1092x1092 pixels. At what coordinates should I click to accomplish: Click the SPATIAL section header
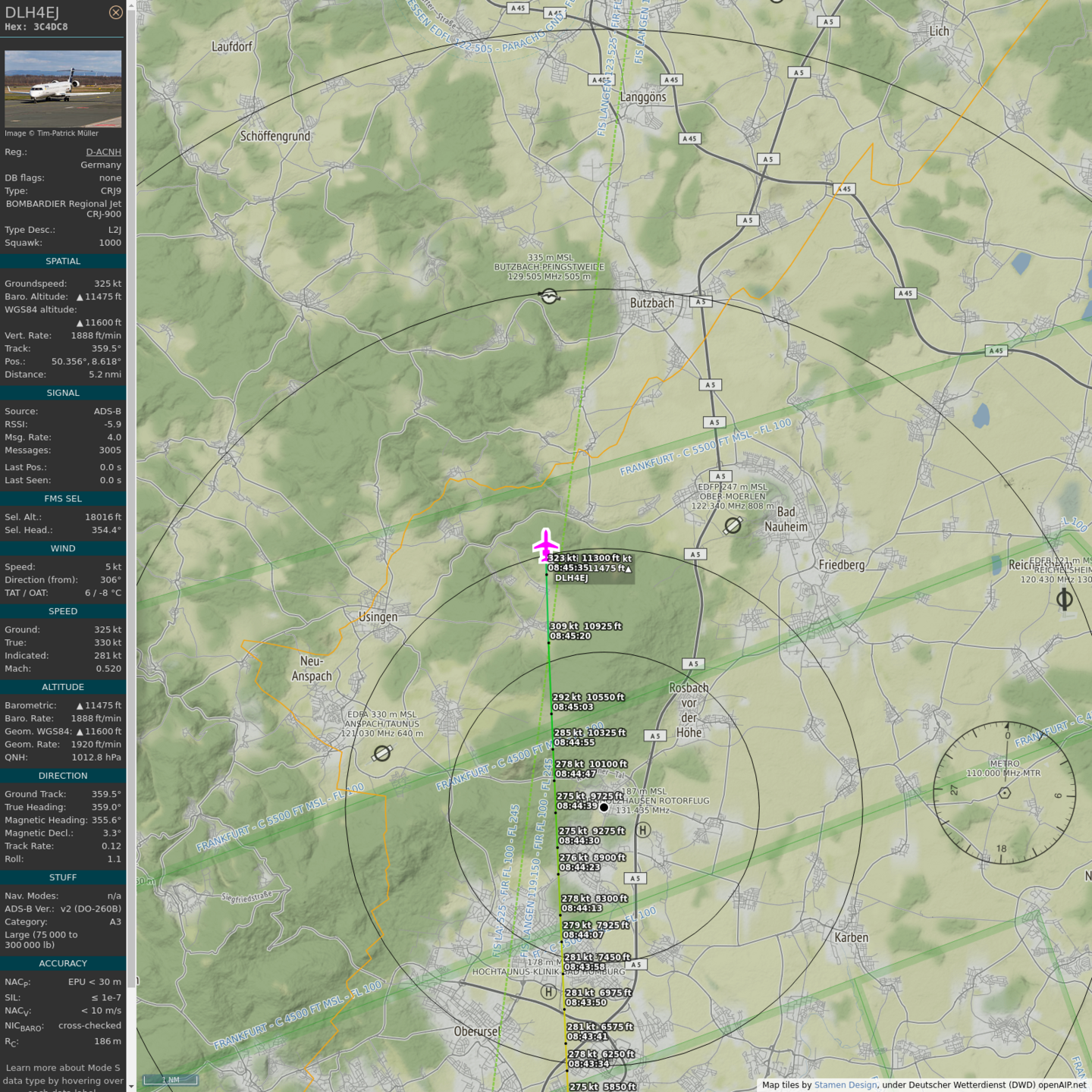coord(63,261)
